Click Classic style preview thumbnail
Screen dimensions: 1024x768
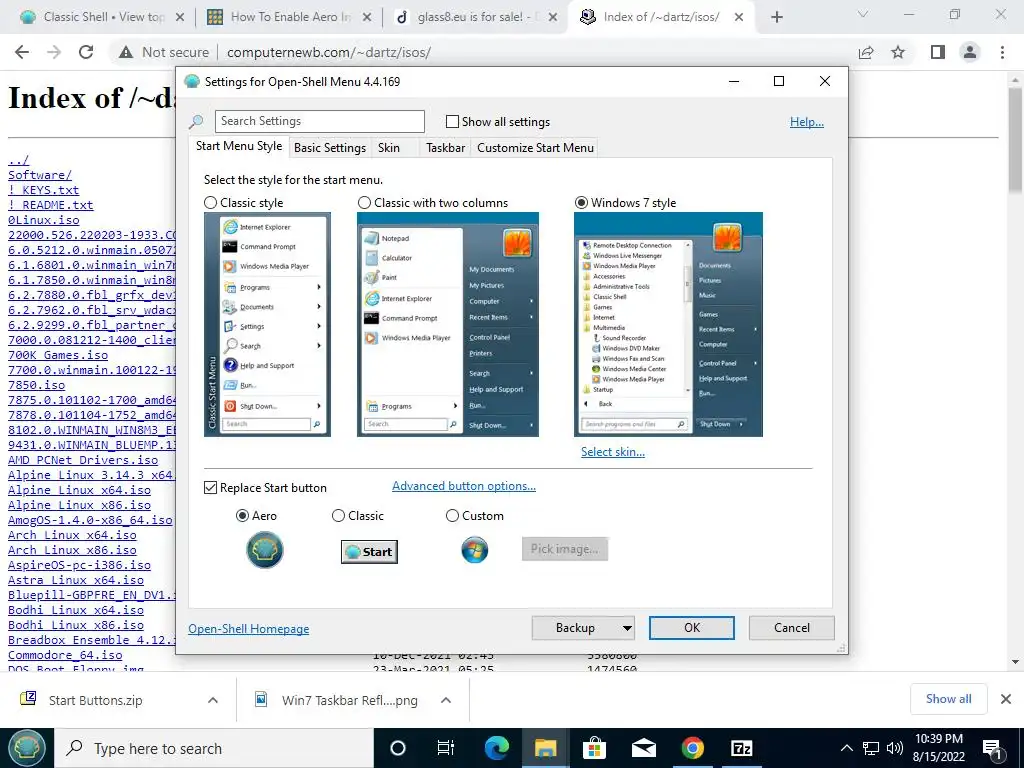click(x=267, y=325)
